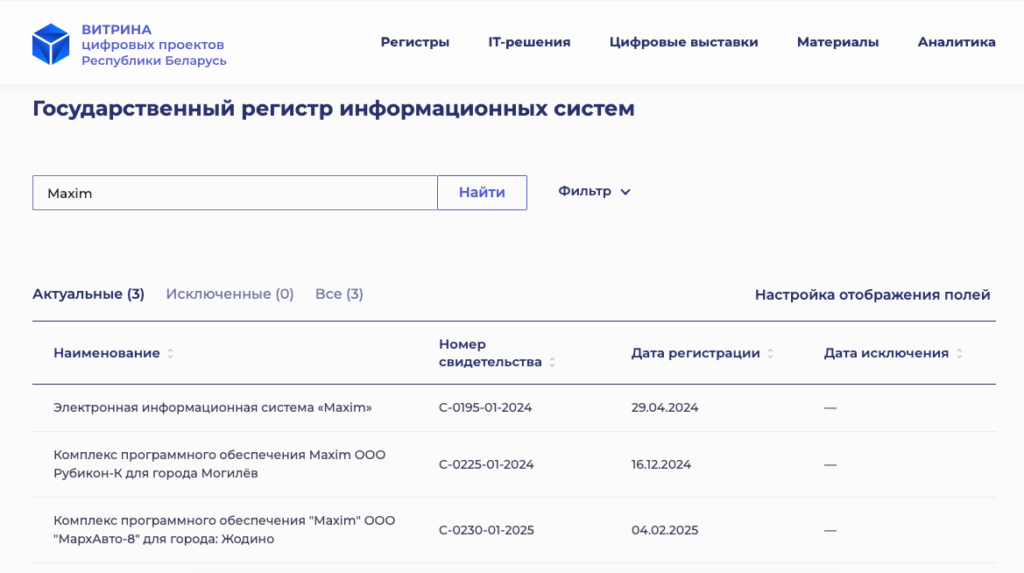Expand the Фильтр dropdown
The height and width of the screenshot is (573, 1024).
point(594,191)
